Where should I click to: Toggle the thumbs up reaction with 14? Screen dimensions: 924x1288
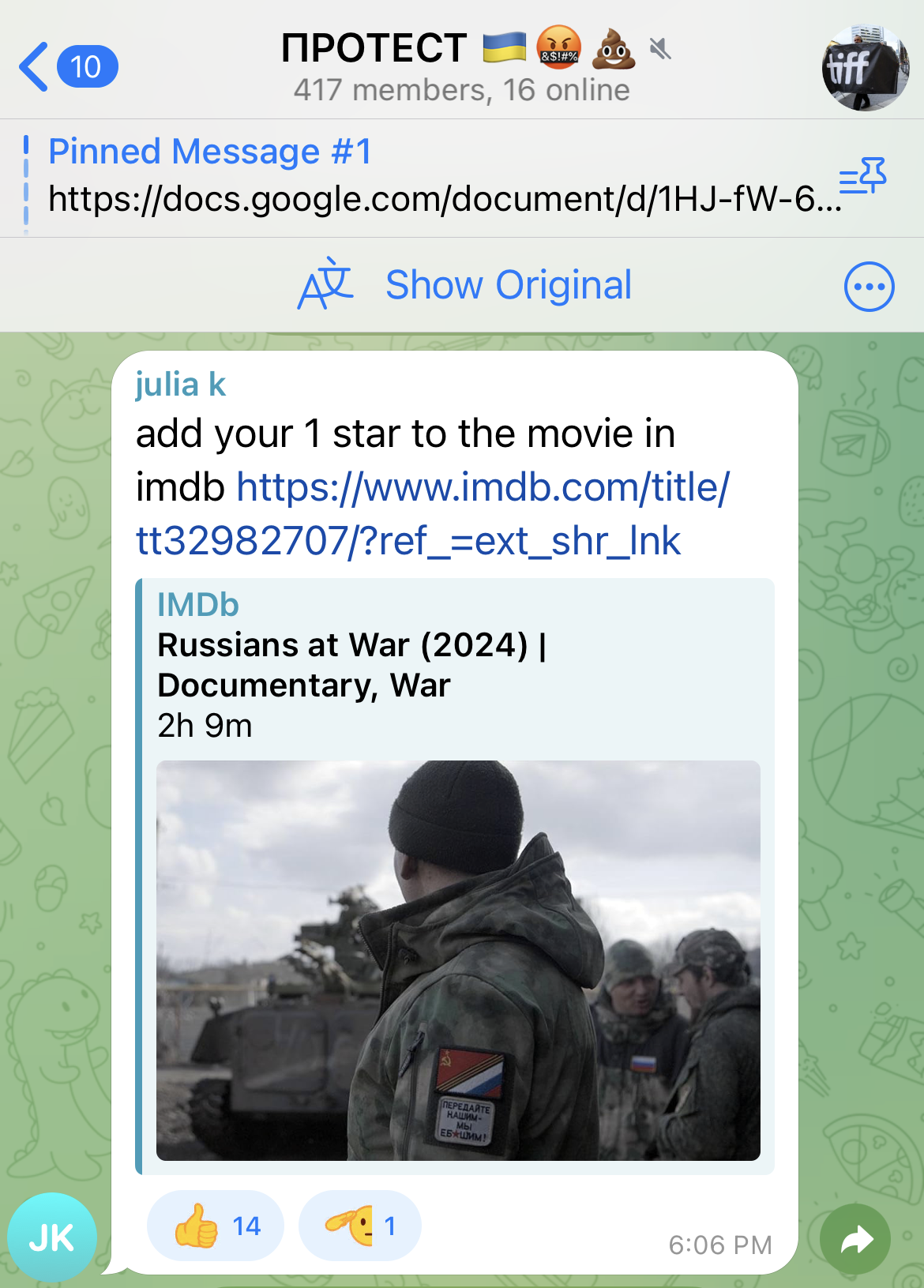215,1226
